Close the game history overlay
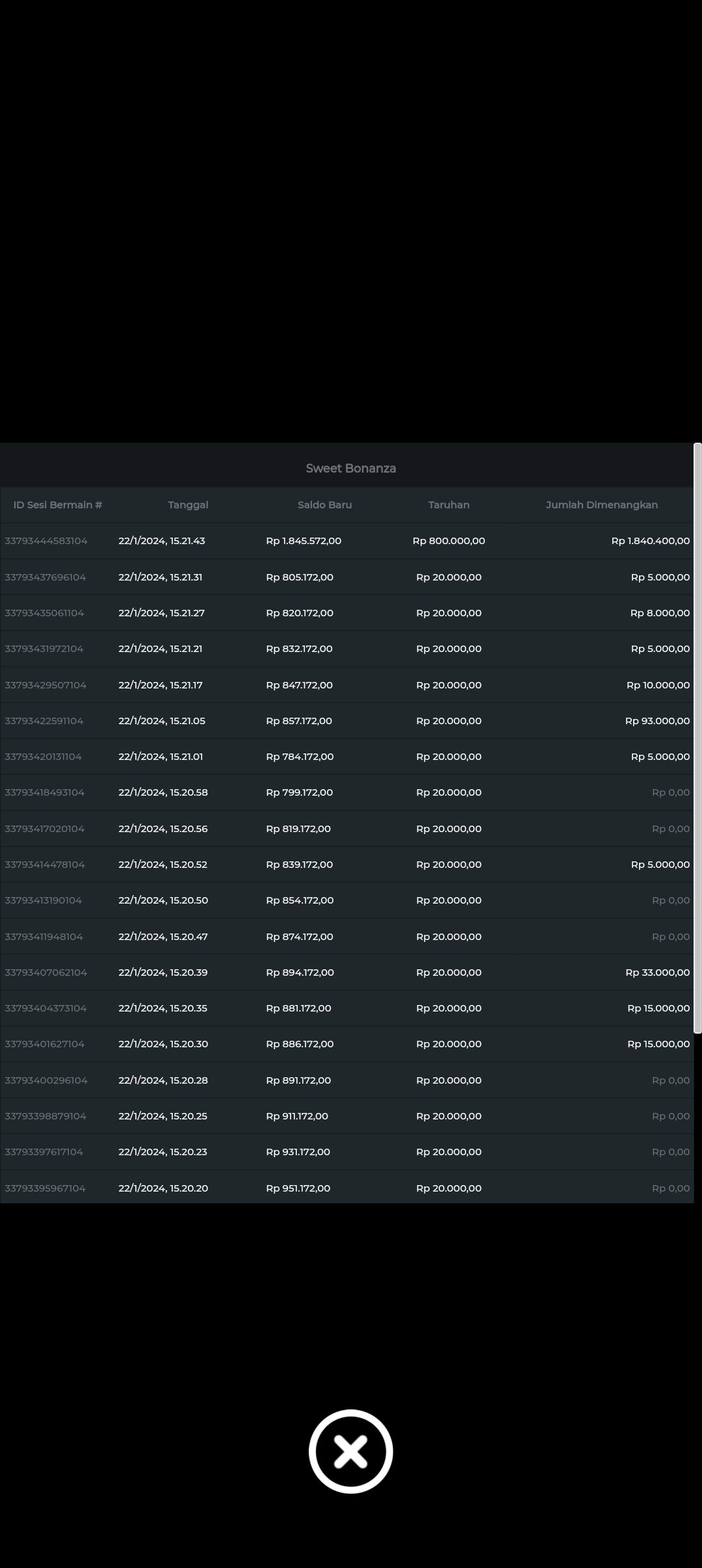 point(350,1451)
